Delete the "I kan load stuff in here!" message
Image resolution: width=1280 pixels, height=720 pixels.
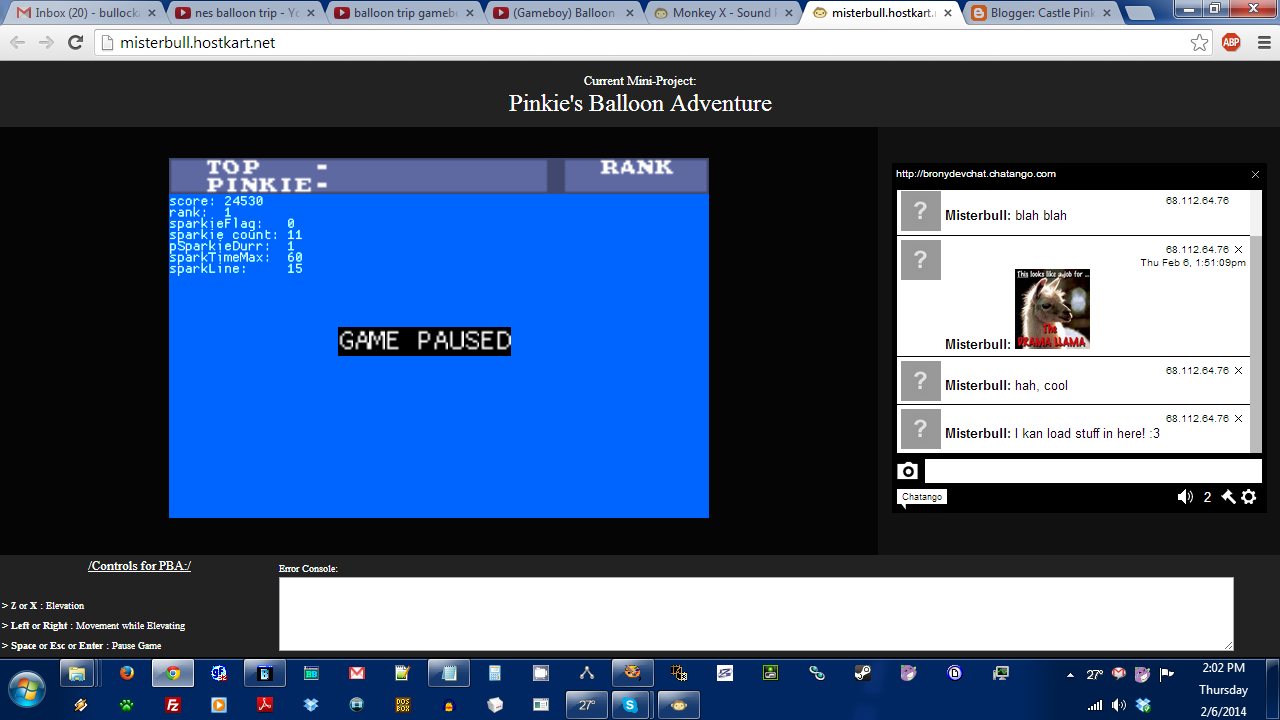click(x=1238, y=419)
